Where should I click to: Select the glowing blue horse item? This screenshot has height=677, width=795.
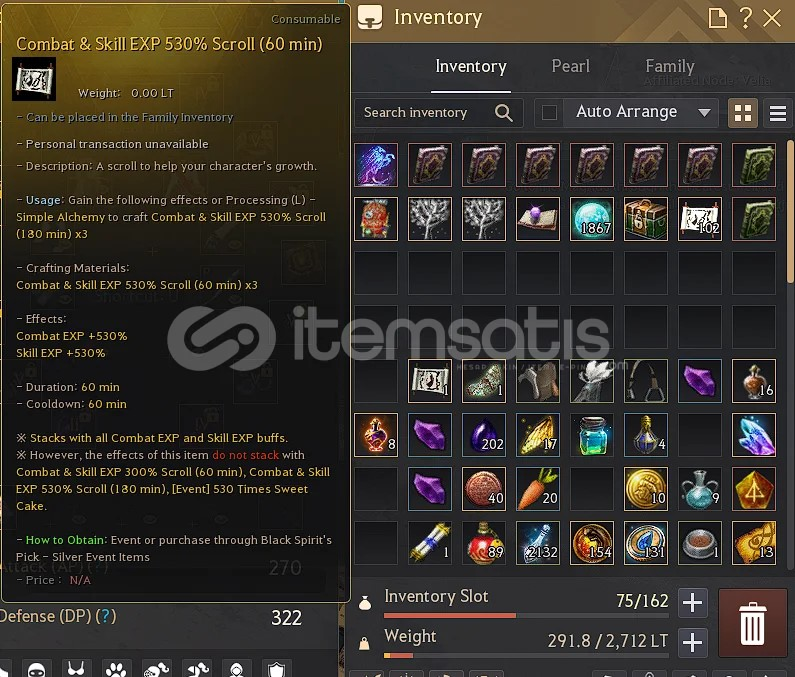(x=376, y=165)
